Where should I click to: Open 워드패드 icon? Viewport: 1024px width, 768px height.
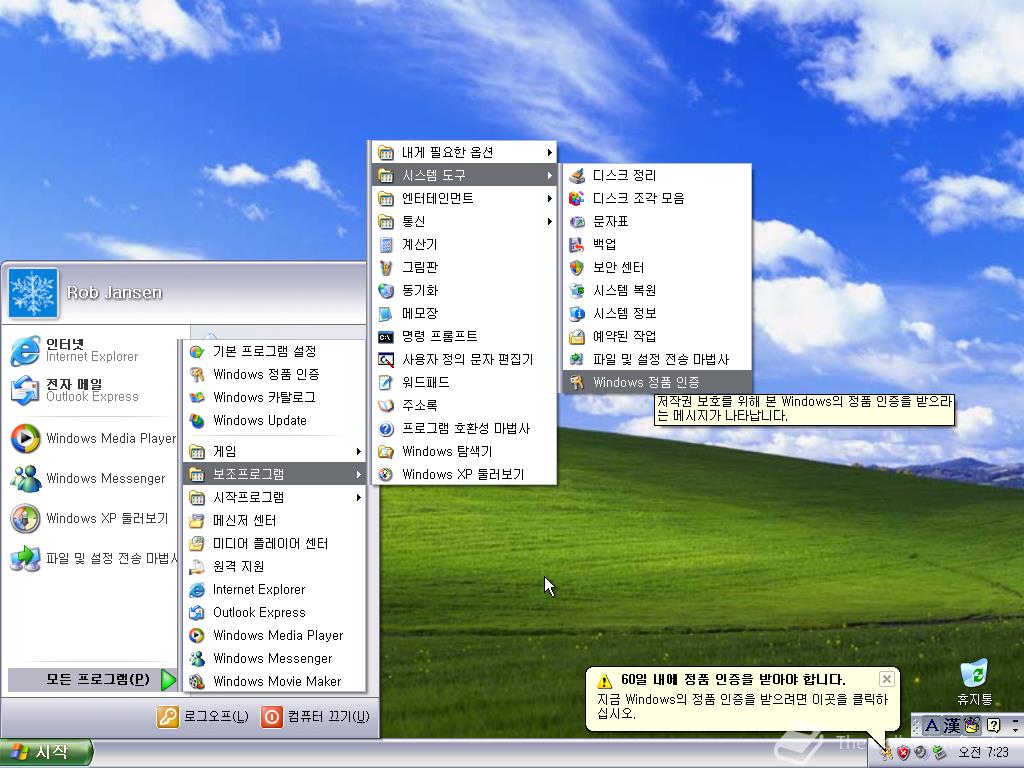click(x=386, y=382)
